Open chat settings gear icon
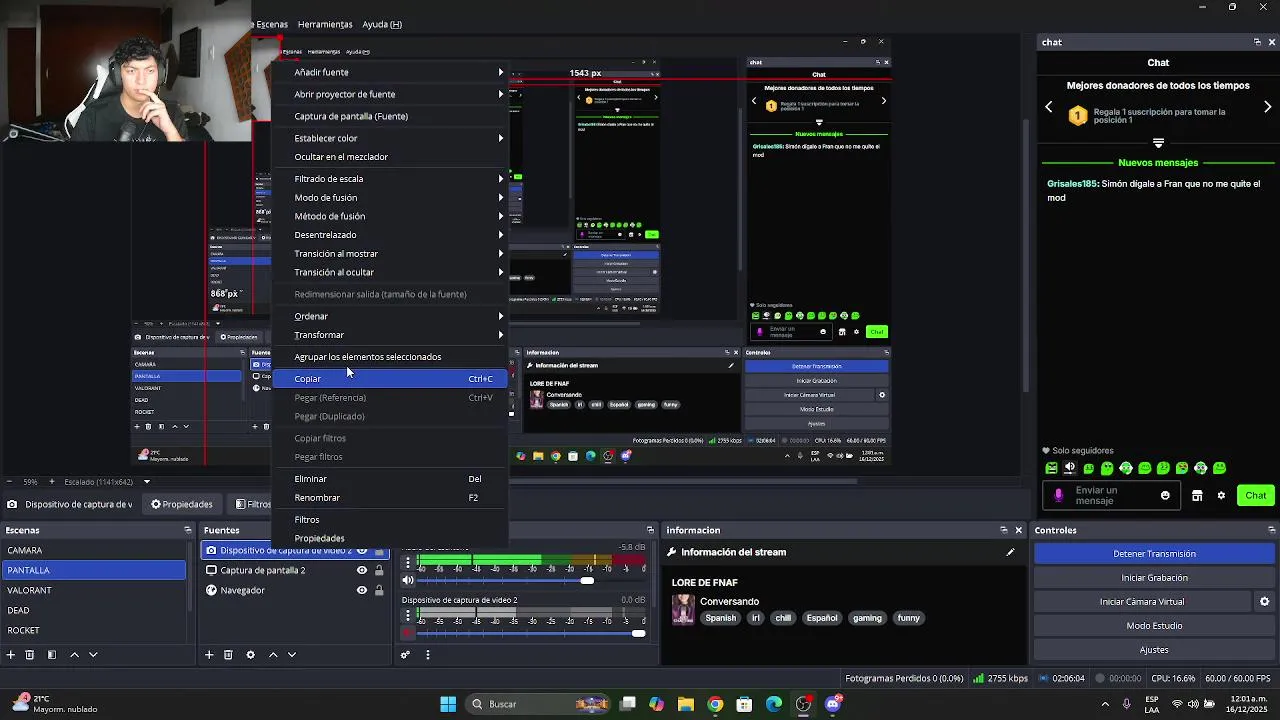1280x720 pixels. (1221, 495)
